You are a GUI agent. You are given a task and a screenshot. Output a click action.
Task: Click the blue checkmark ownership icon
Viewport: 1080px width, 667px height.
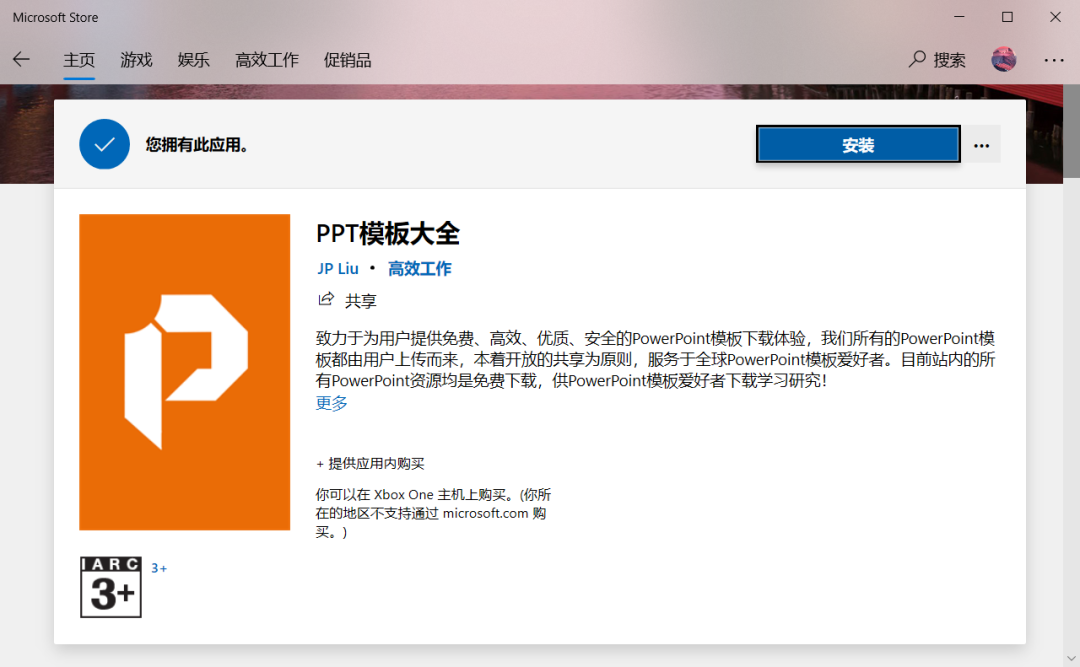(105, 144)
